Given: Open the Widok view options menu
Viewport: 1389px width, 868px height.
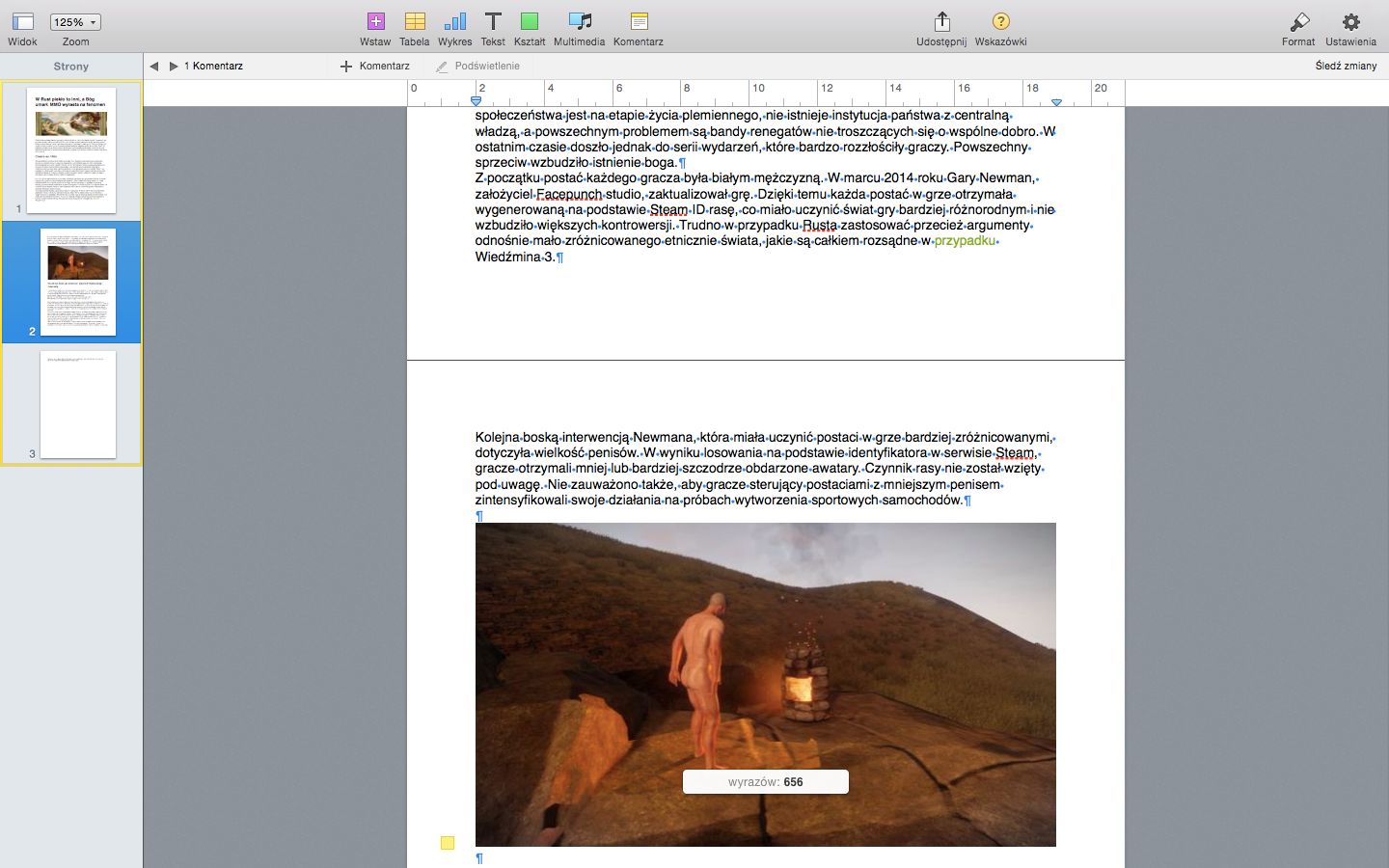Looking at the screenshot, I should pos(22,21).
